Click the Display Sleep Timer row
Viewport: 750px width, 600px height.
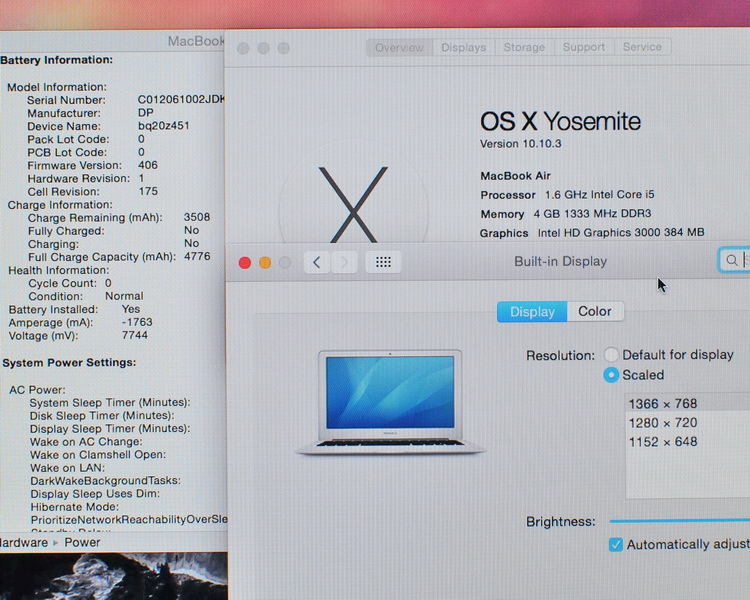[x=110, y=428]
